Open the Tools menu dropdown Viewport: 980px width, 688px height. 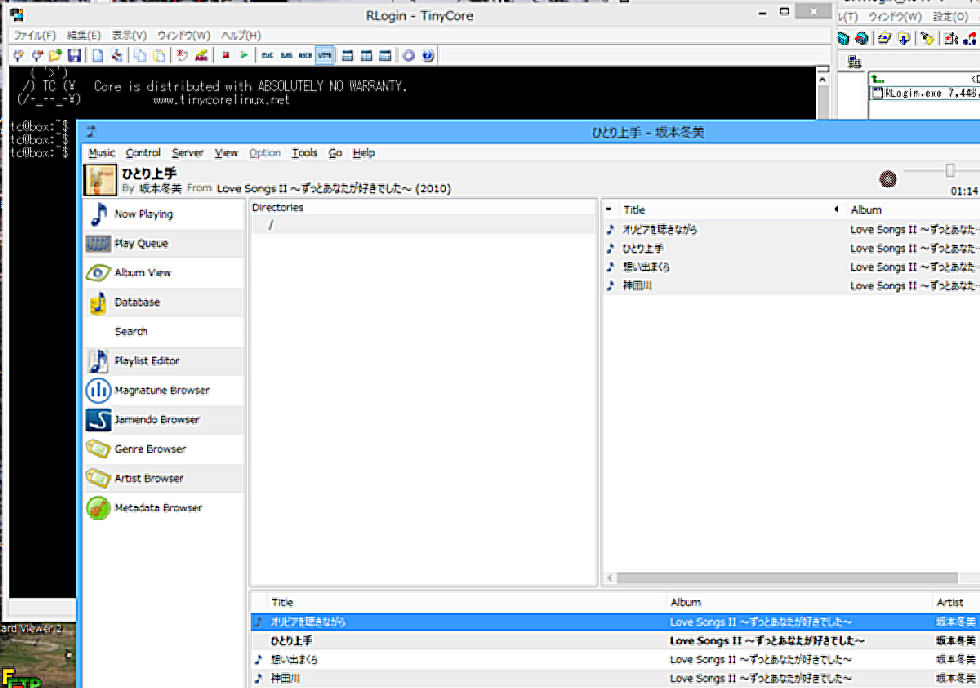click(304, 153)
